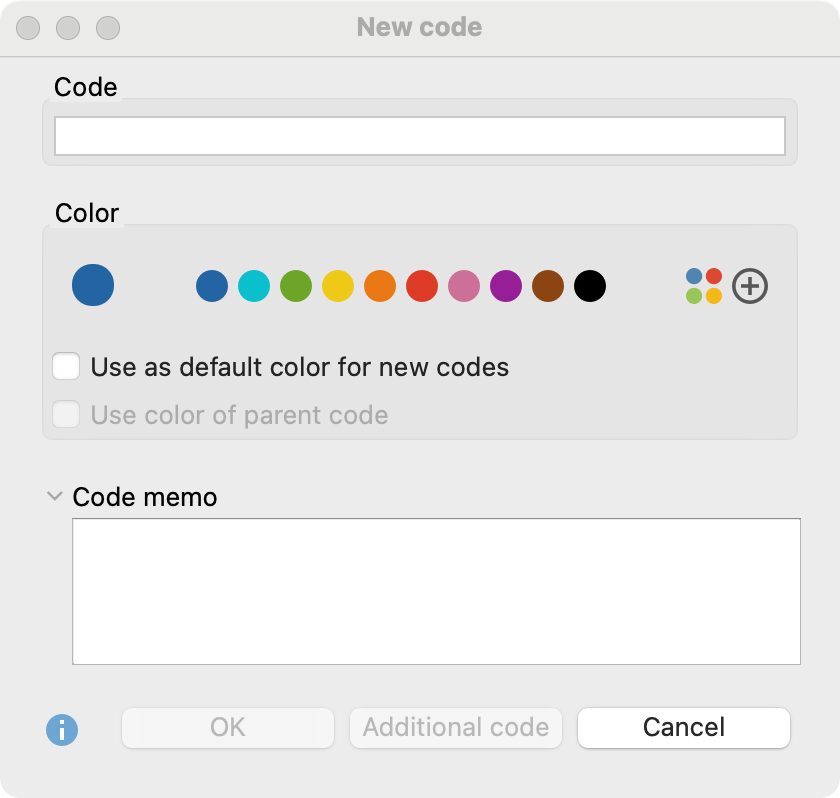The image size is (840, 798).
Task: Click the Cancel button
Action: coord(683,728)
